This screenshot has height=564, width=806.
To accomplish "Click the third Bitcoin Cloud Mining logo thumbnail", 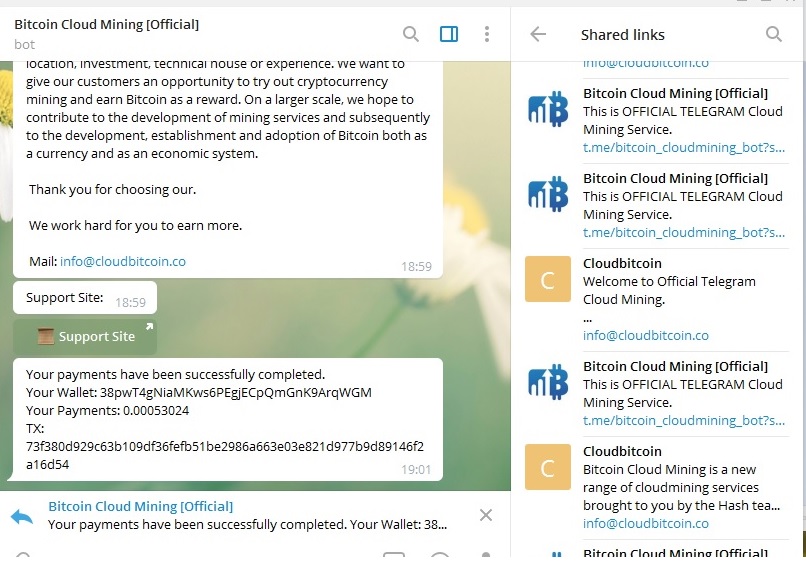I will pos(548,382).
